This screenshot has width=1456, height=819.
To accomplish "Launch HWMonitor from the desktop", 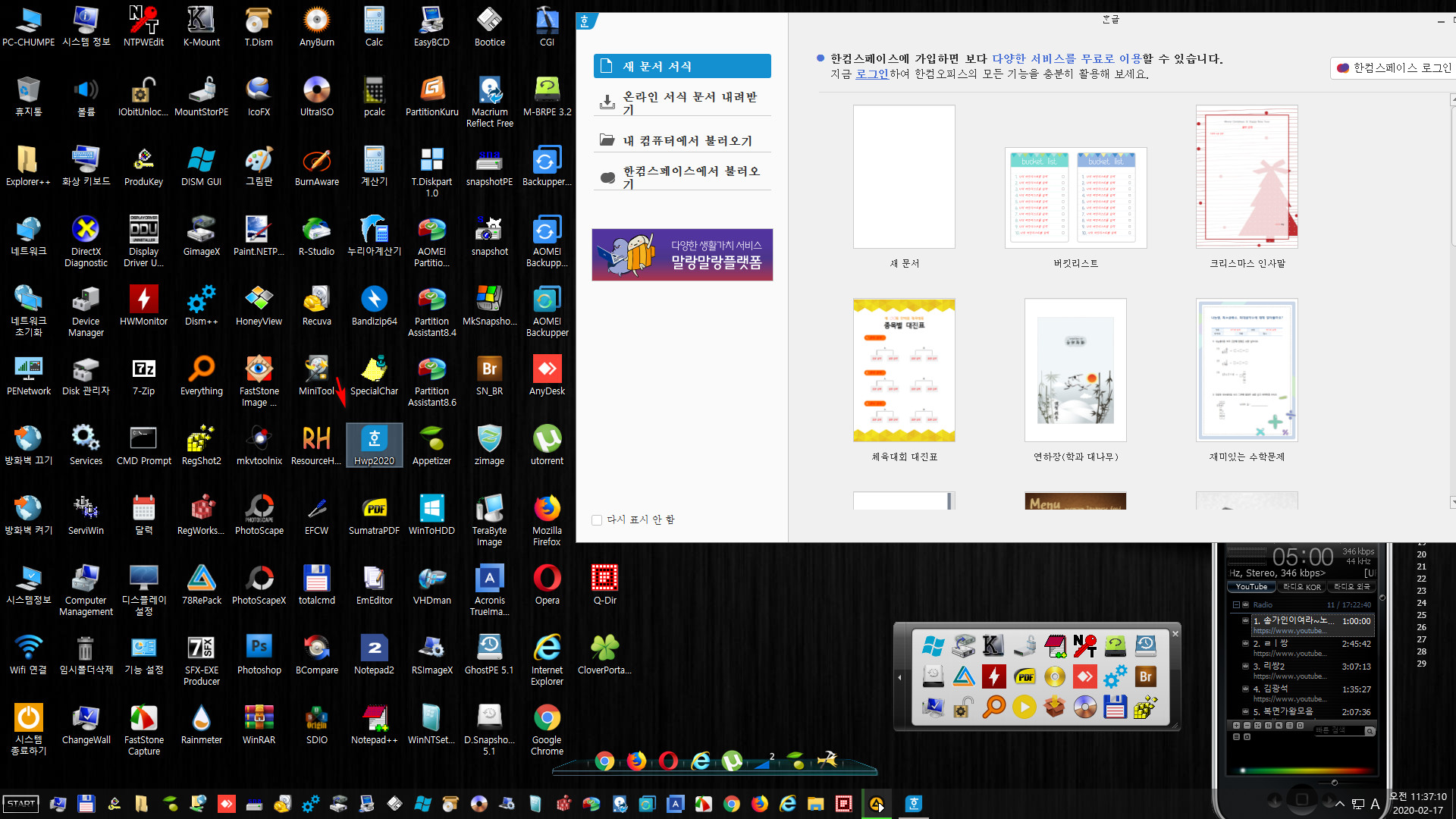I will point(143,306).
